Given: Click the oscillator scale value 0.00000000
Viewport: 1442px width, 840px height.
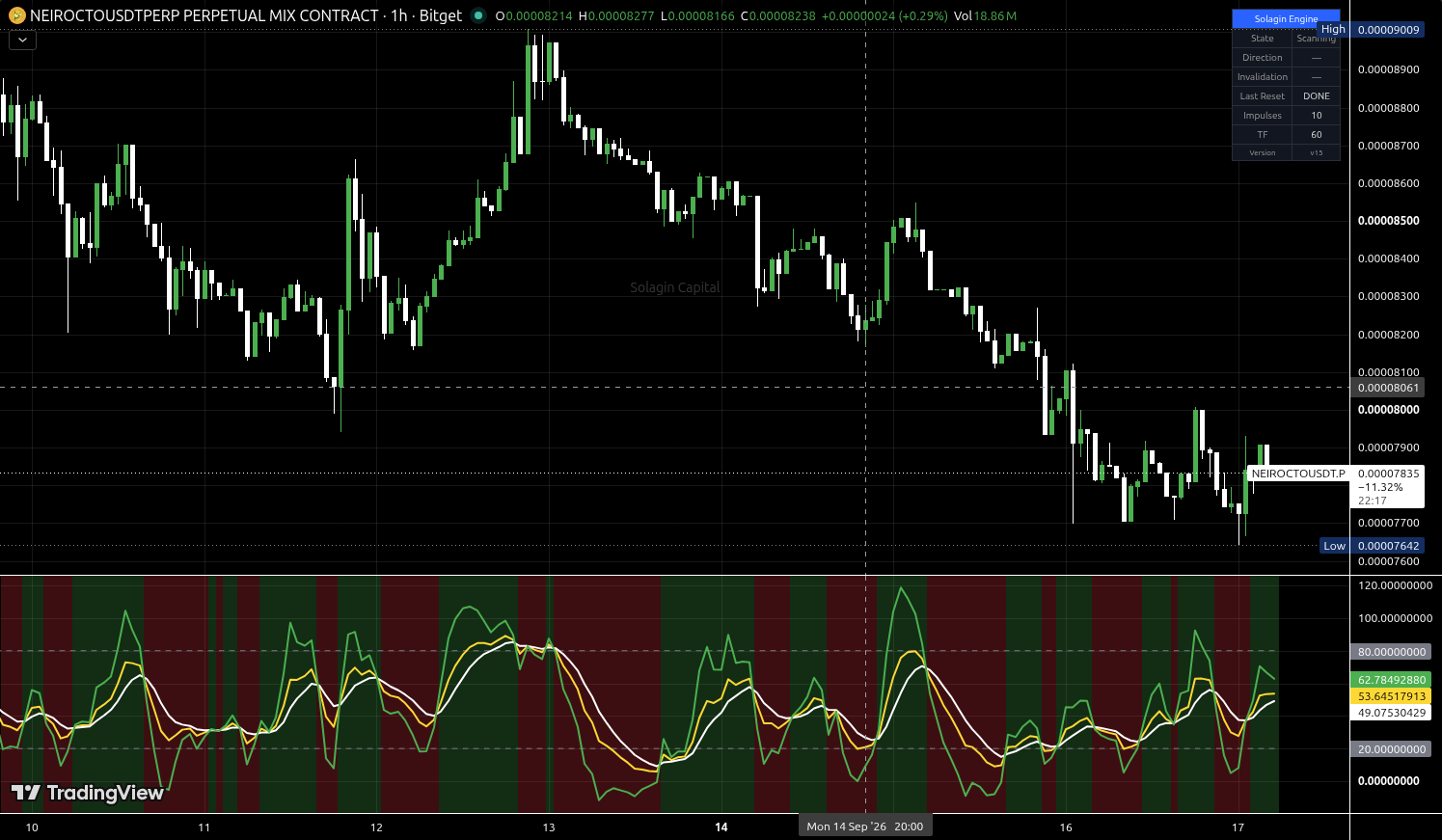Looking at the screenshot, I should click(x=1388, y=781).
